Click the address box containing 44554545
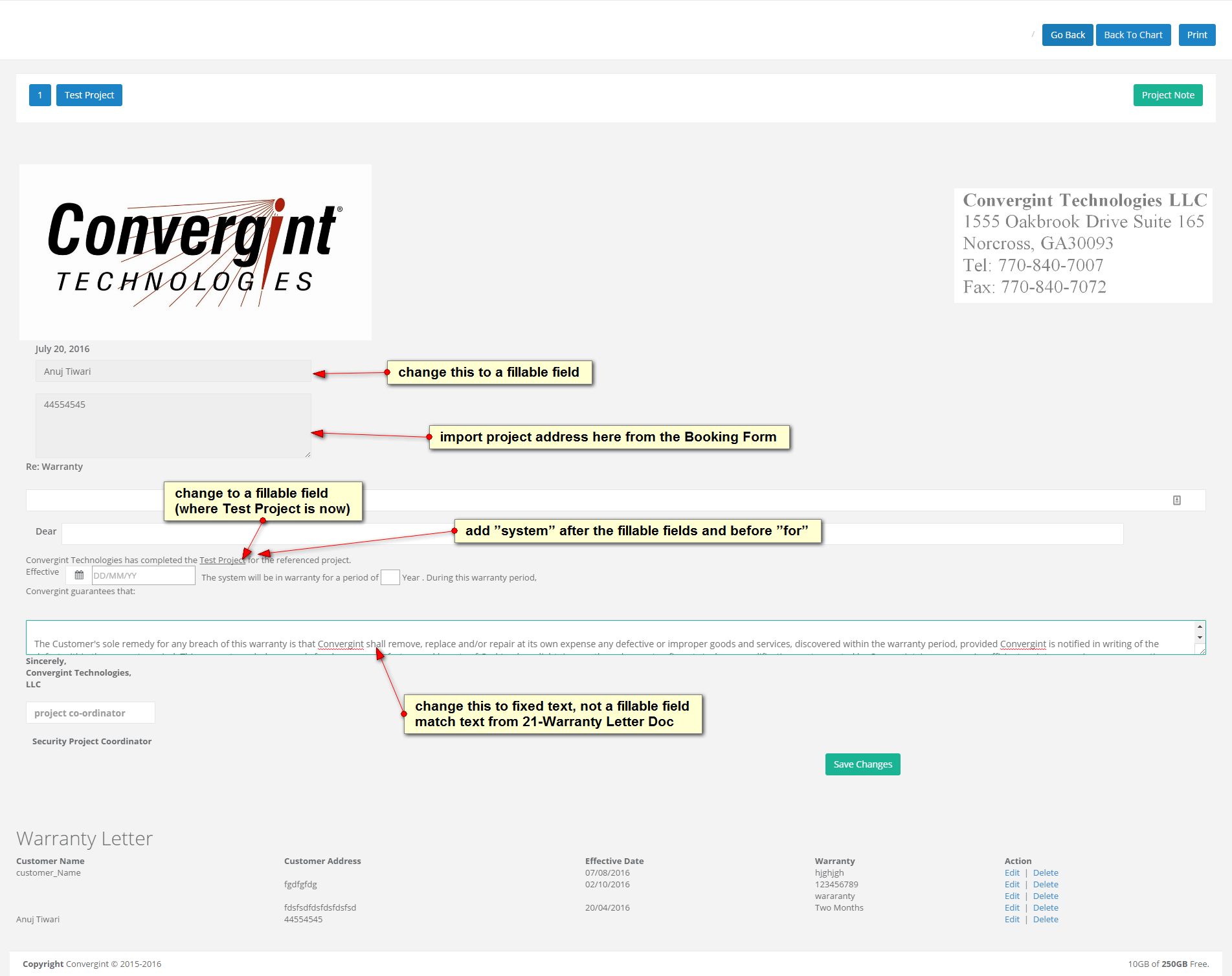Image resolution: width=1232 pixels, height=976 pixels. point(174,426)
